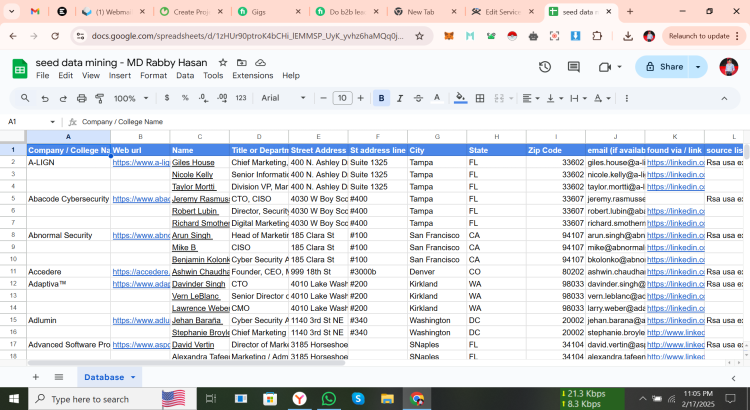The width and height of the screenshot is (750, 410).
Task: Increase decimal places icon
Action: coord(222,98)
